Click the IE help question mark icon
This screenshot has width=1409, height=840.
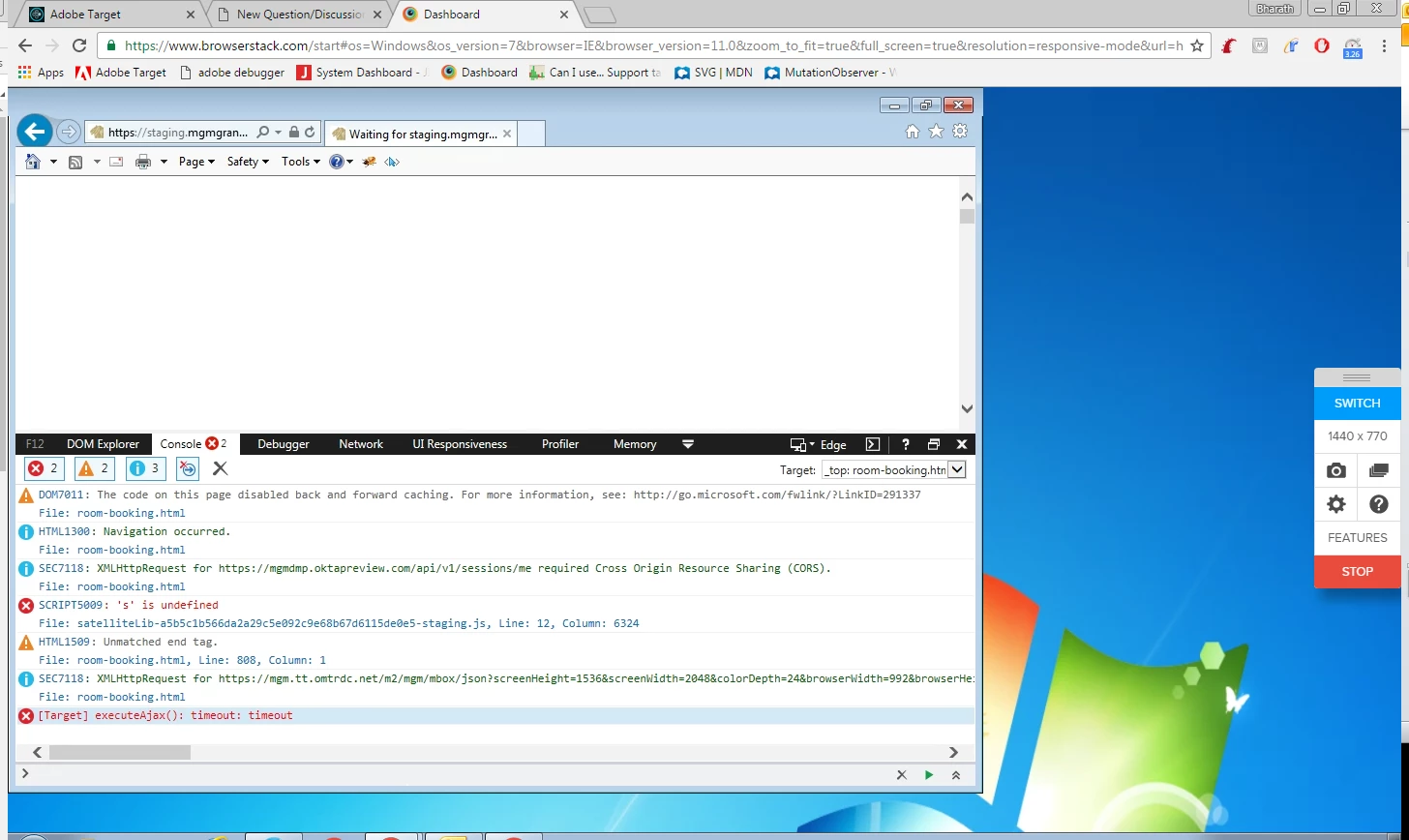[x=336, y=162]
